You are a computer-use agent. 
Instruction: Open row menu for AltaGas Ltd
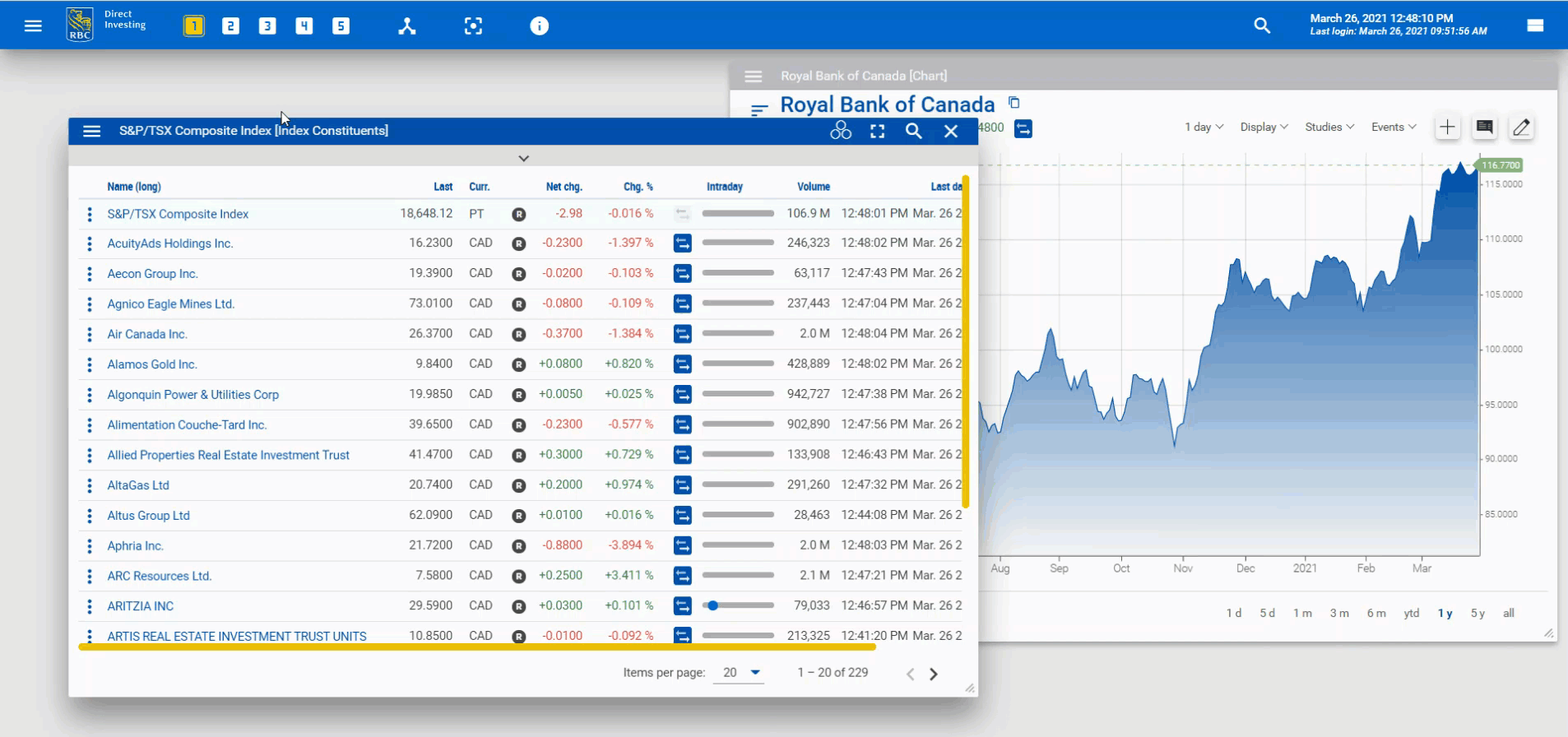click(x=90, y=485)
